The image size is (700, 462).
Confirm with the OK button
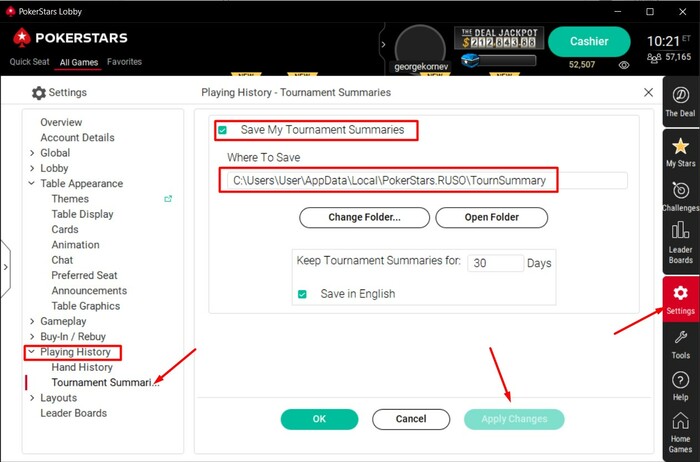coord(319,419)
